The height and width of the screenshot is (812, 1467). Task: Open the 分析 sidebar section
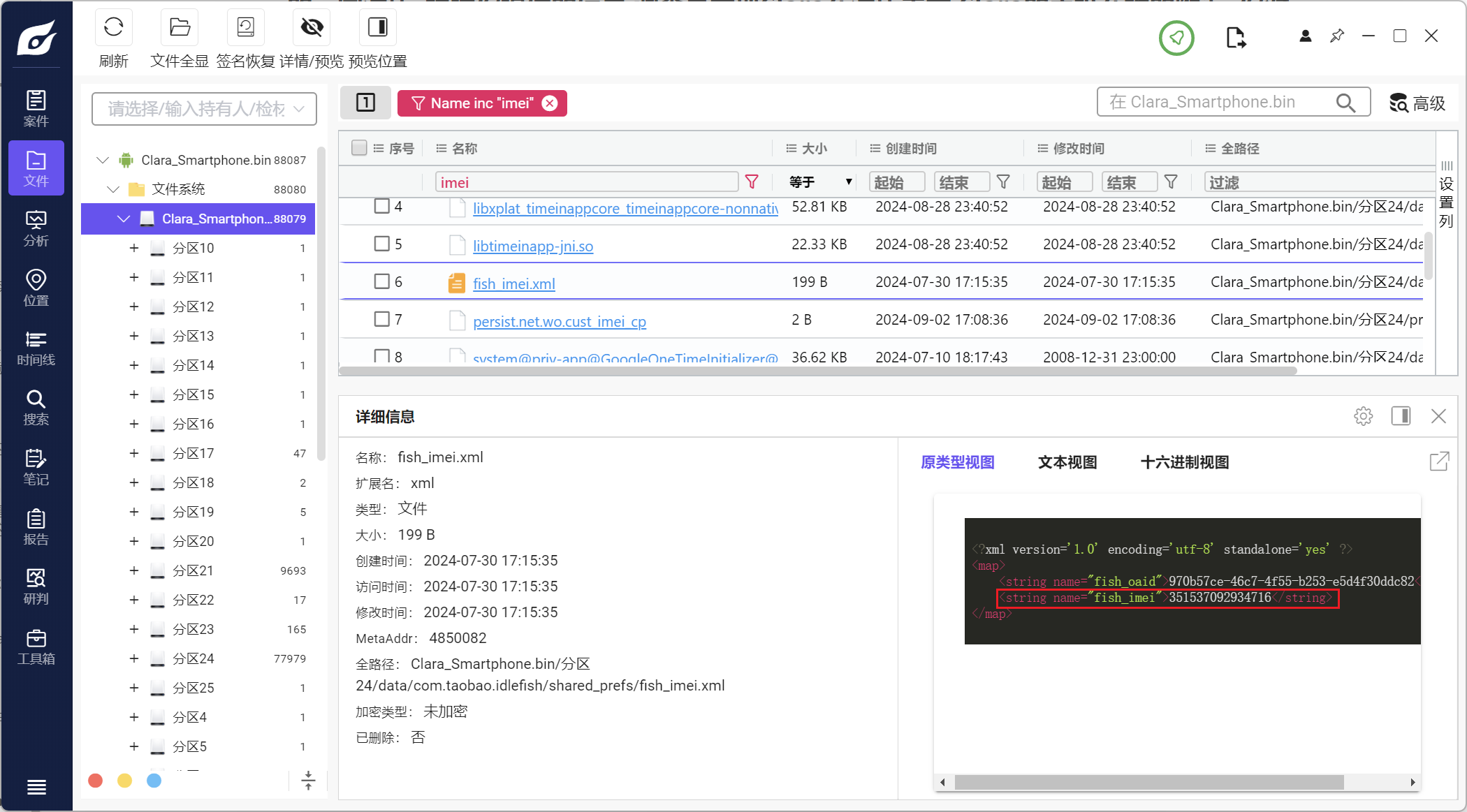(36, 228)
